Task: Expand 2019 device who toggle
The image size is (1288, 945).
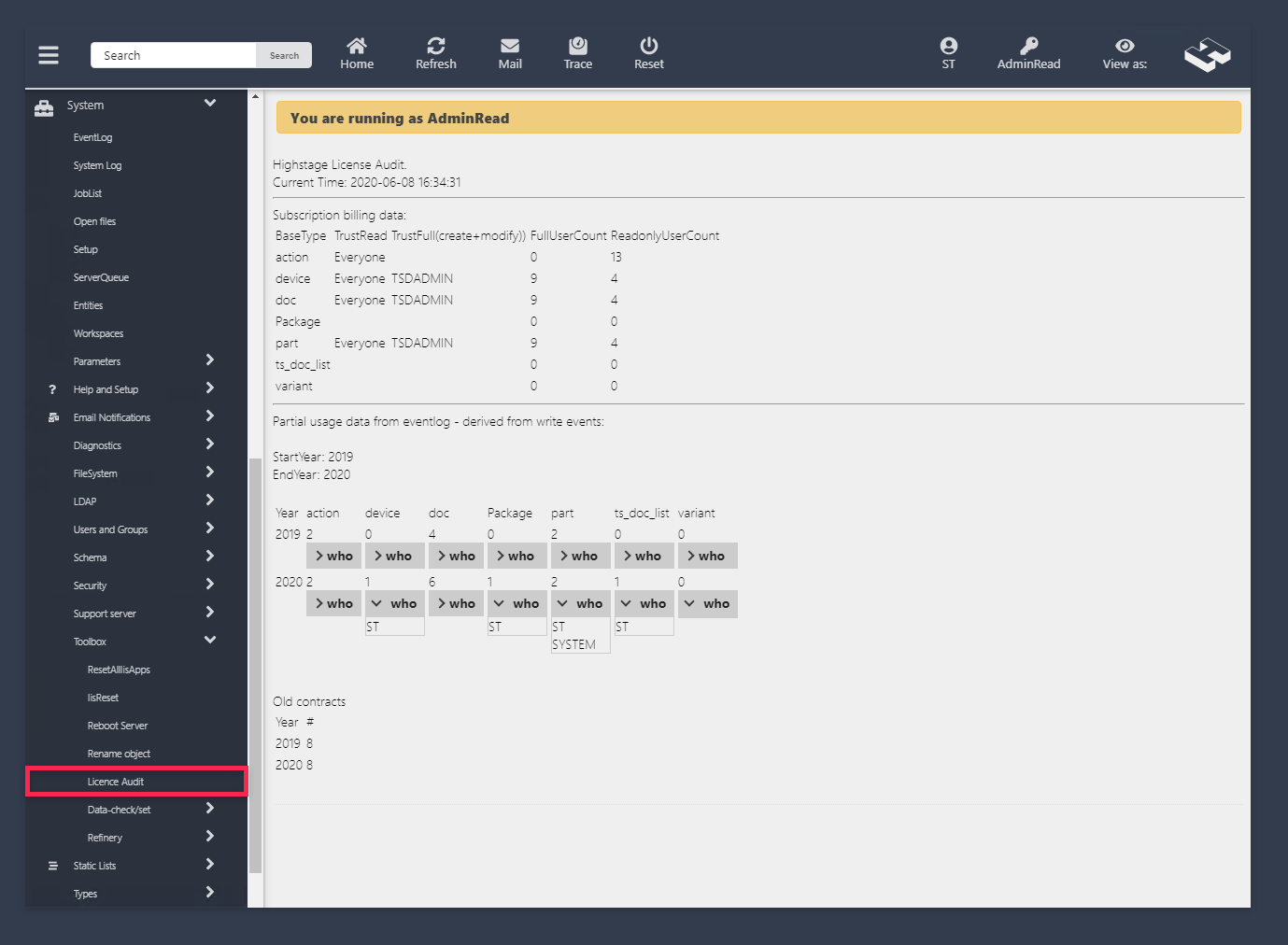Action: tap(394, 556)
